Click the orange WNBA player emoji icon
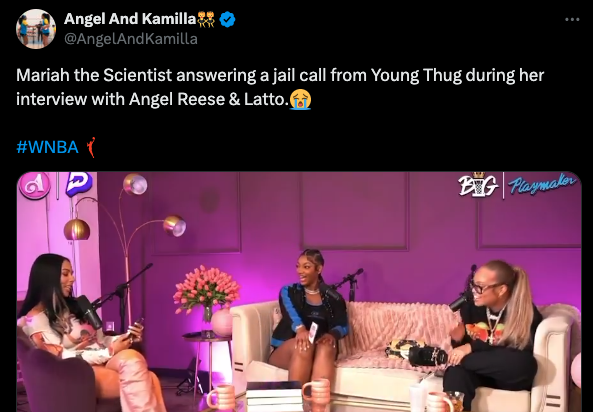 [90, 147]
